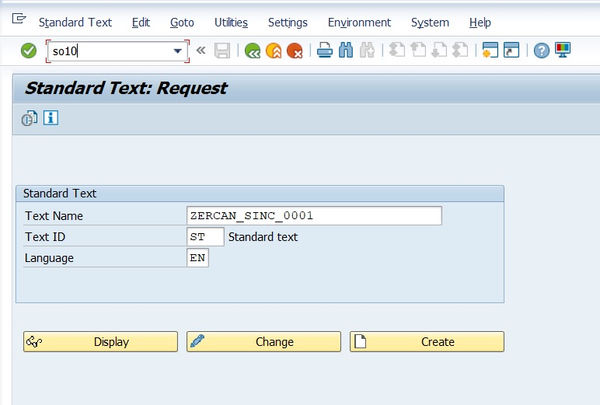The image size is (600, 405).
Task: Open the Utilities menu
Action: coord(231,23)
